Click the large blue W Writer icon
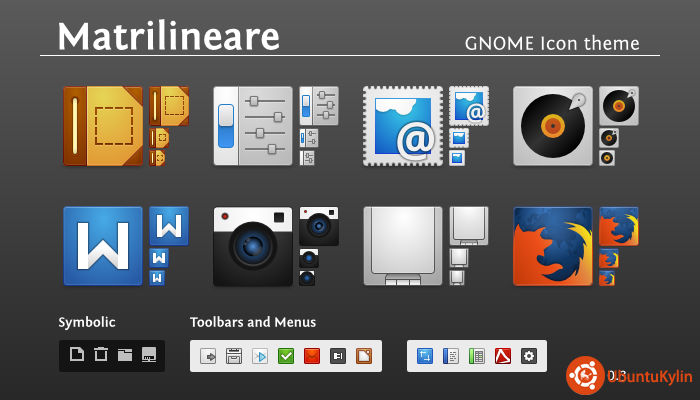 click(x=103, y=246)
